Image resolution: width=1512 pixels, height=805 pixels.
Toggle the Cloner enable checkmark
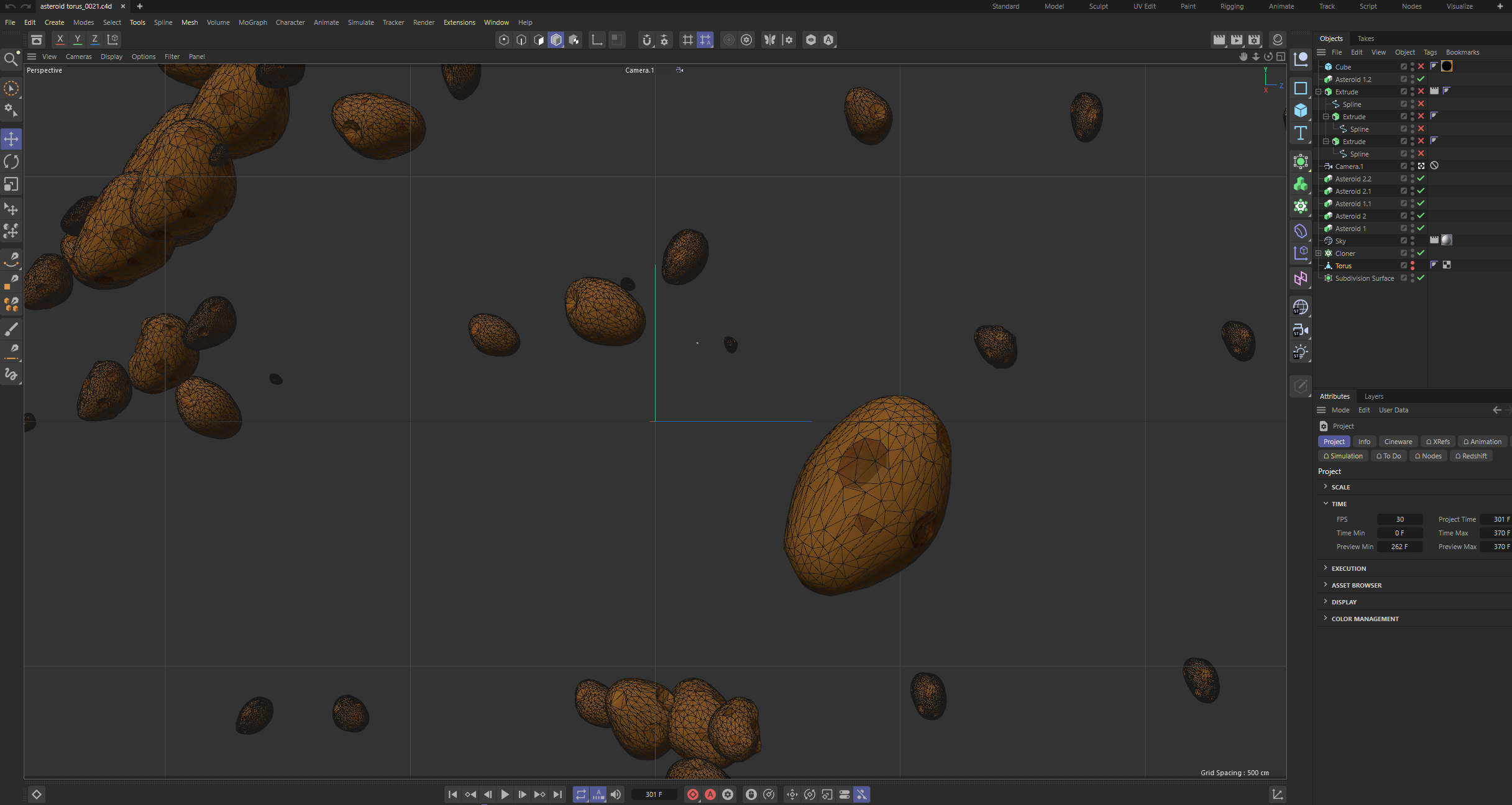(x=1421, y=253)
